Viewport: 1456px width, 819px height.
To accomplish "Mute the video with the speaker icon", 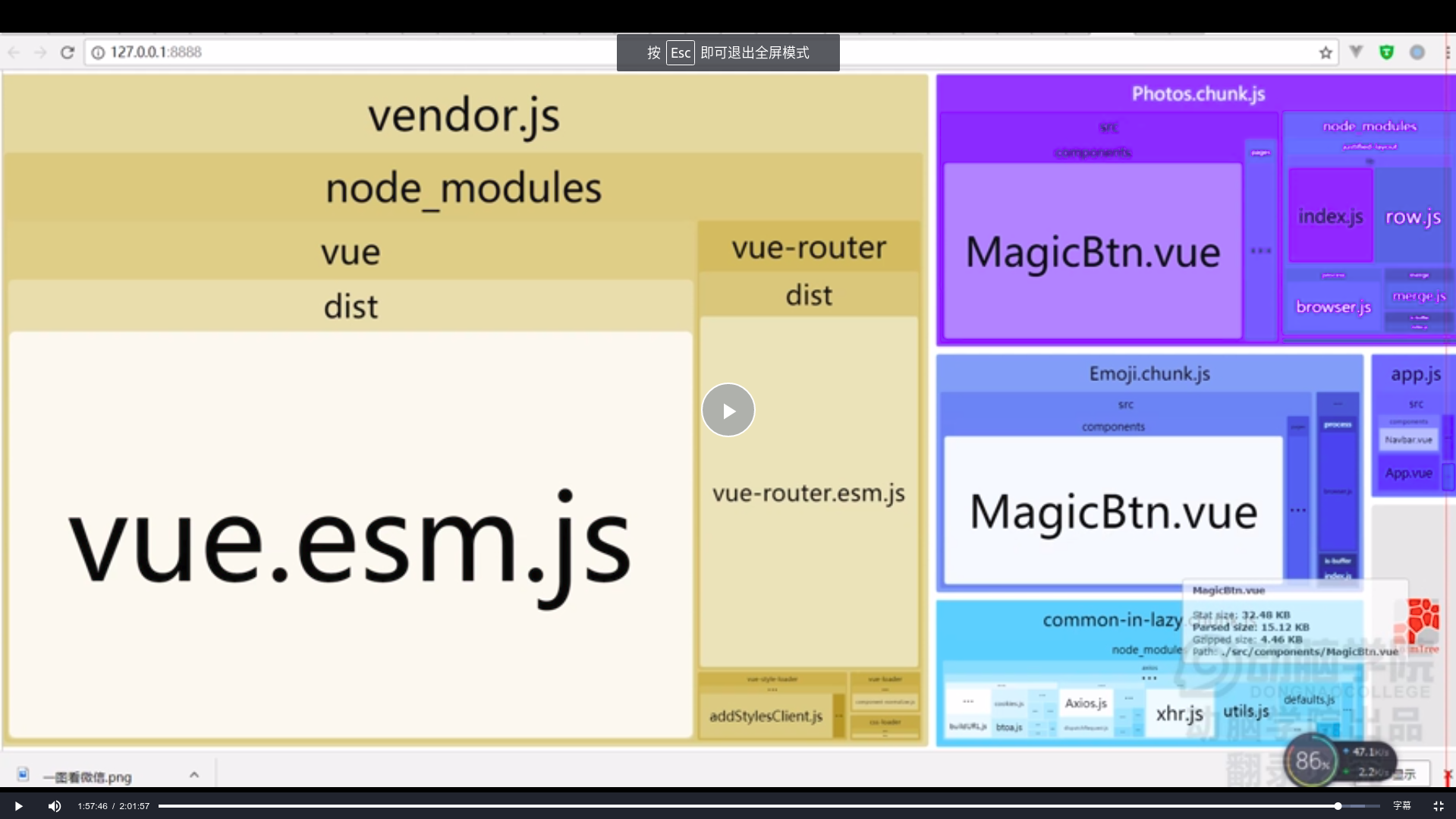I will (55, 806).
